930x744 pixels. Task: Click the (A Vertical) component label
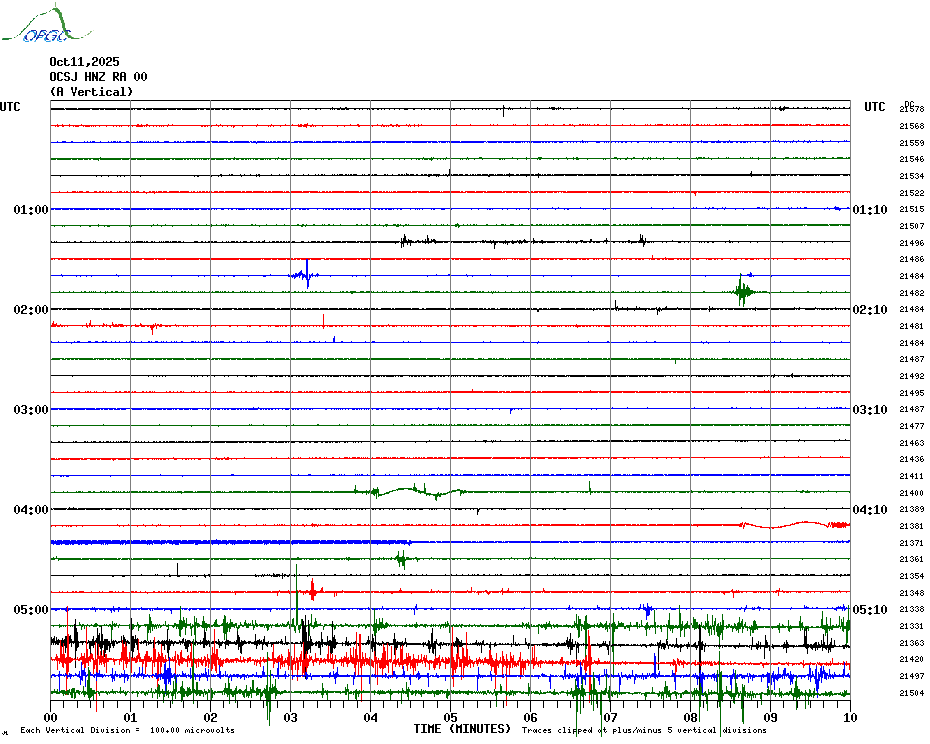point(91,92)
